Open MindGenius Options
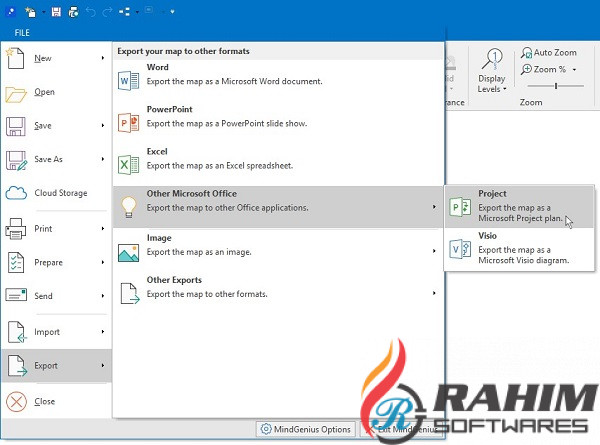The image size is (600, 445). 306,429
